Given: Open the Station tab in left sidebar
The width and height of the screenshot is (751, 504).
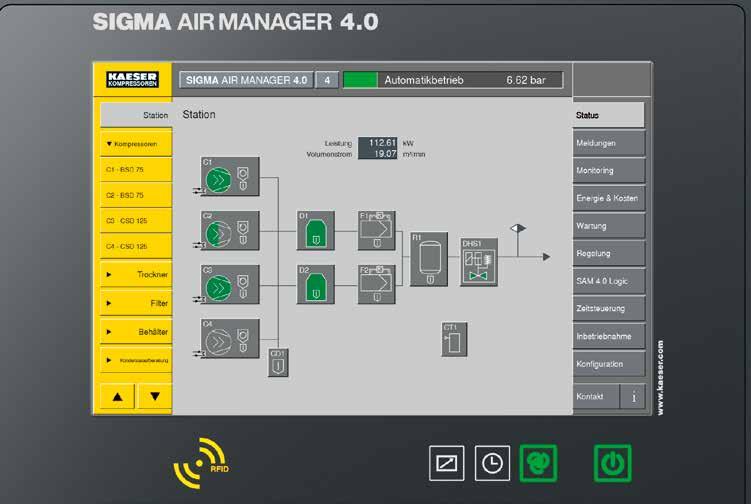Looking at the screenshot, I should coord(136,115).
